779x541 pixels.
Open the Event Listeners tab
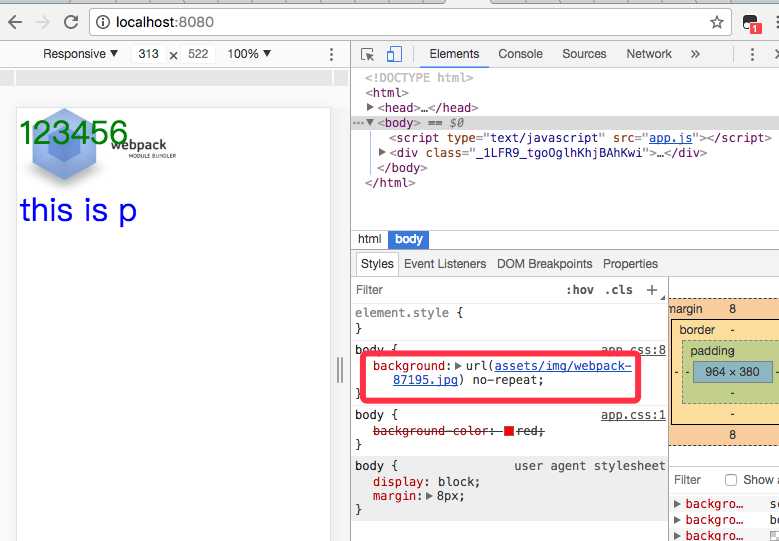(445, 264)
